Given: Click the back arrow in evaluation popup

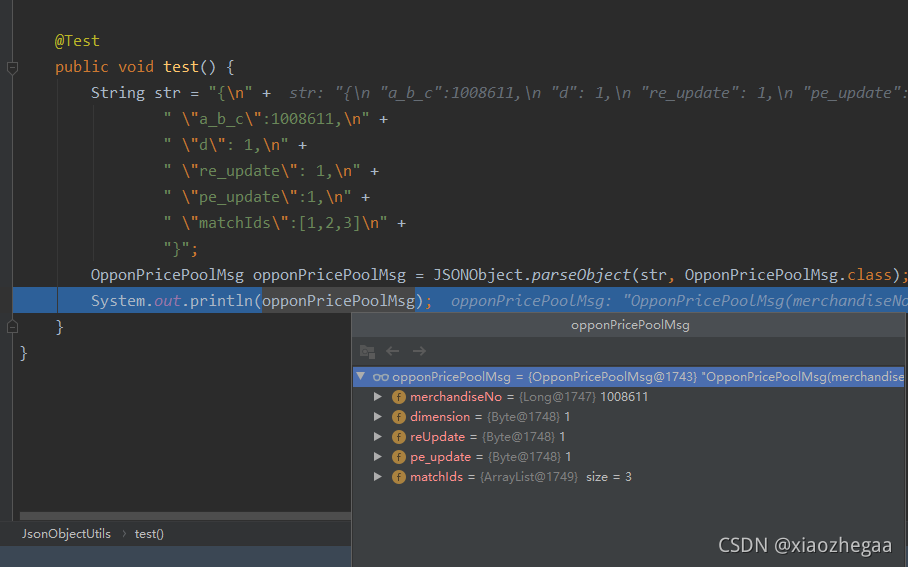Looking at the screenshot, I should (x=393, y=351).
